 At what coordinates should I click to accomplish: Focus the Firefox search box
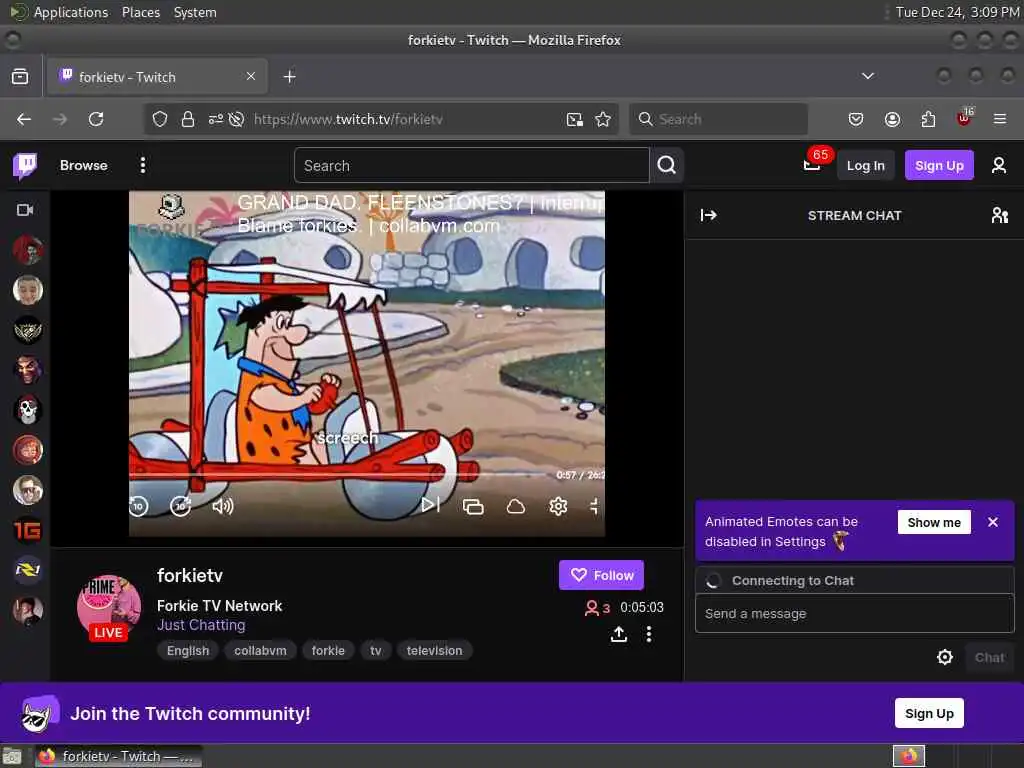[x=718, y=119]
